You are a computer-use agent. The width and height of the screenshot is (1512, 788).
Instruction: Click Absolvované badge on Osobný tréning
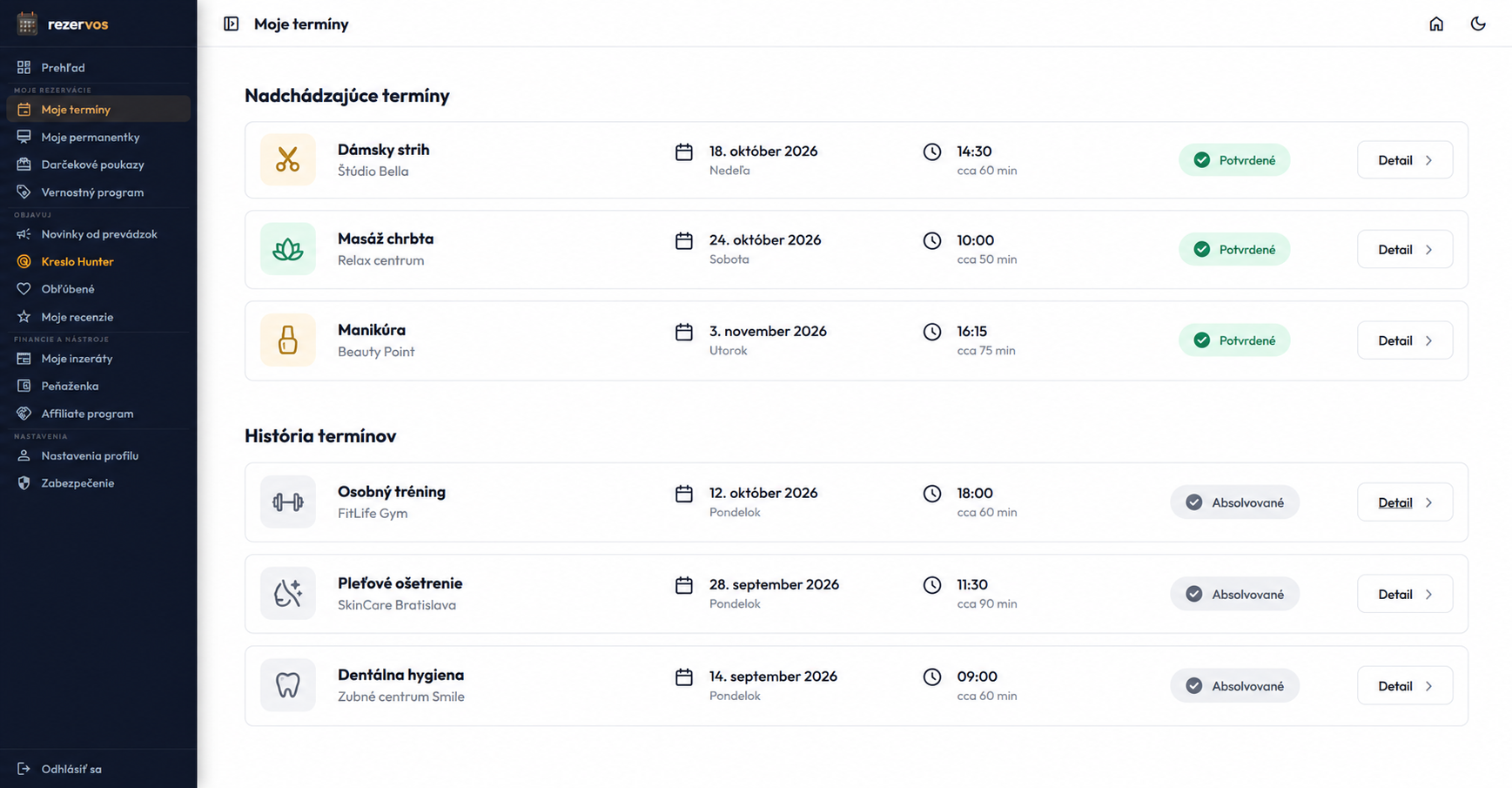[x=1234, y=502]
